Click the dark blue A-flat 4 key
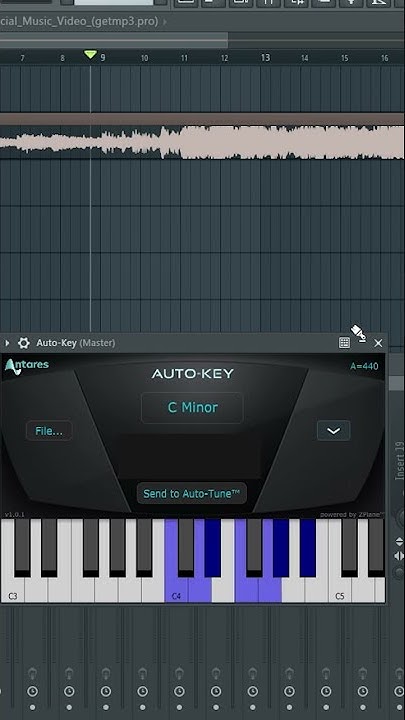The height and width of the screenshot is (720, 405). tap(281, 546)
